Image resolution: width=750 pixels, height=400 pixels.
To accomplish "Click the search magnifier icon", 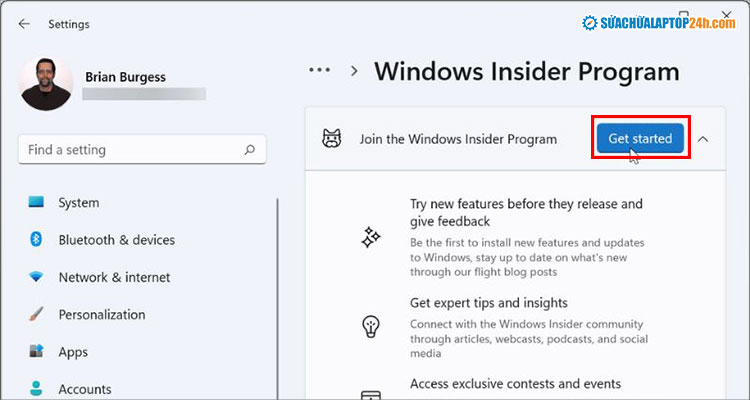I will (250, 150).
